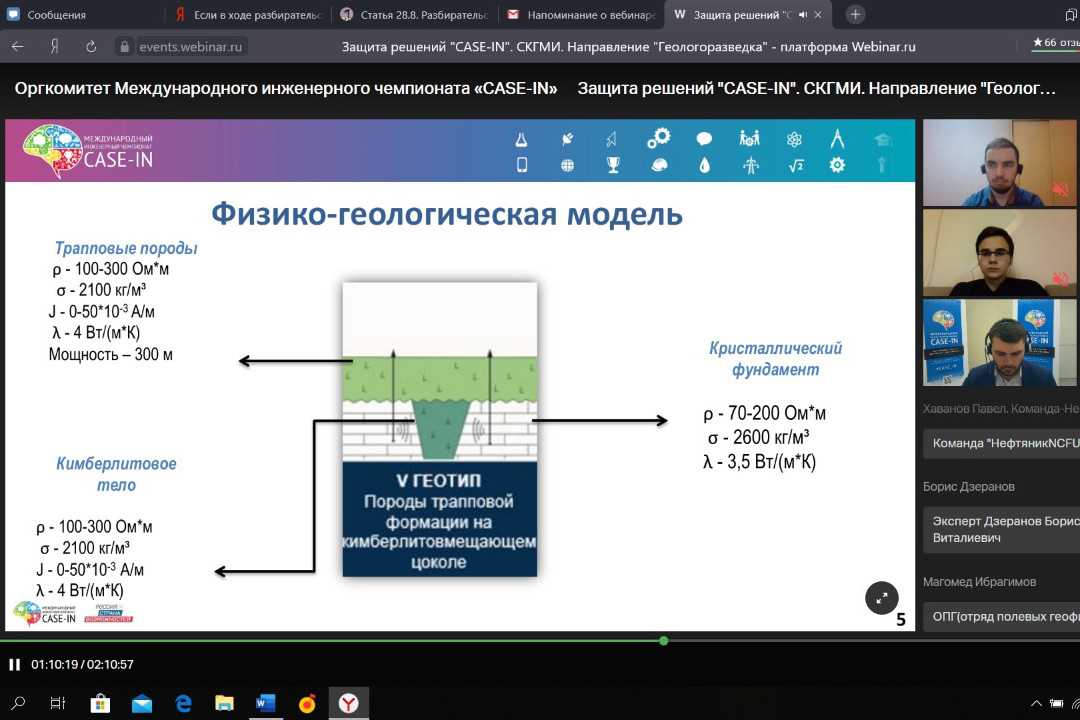Click the Магомед Ибрагимов sender name
Screen dimensions: 1080x720
pos(979,582)
